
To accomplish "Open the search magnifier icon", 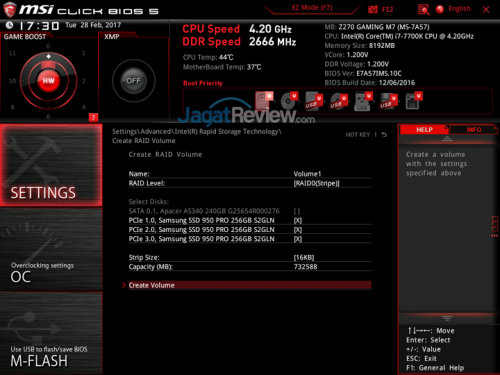I will point(423,9).
